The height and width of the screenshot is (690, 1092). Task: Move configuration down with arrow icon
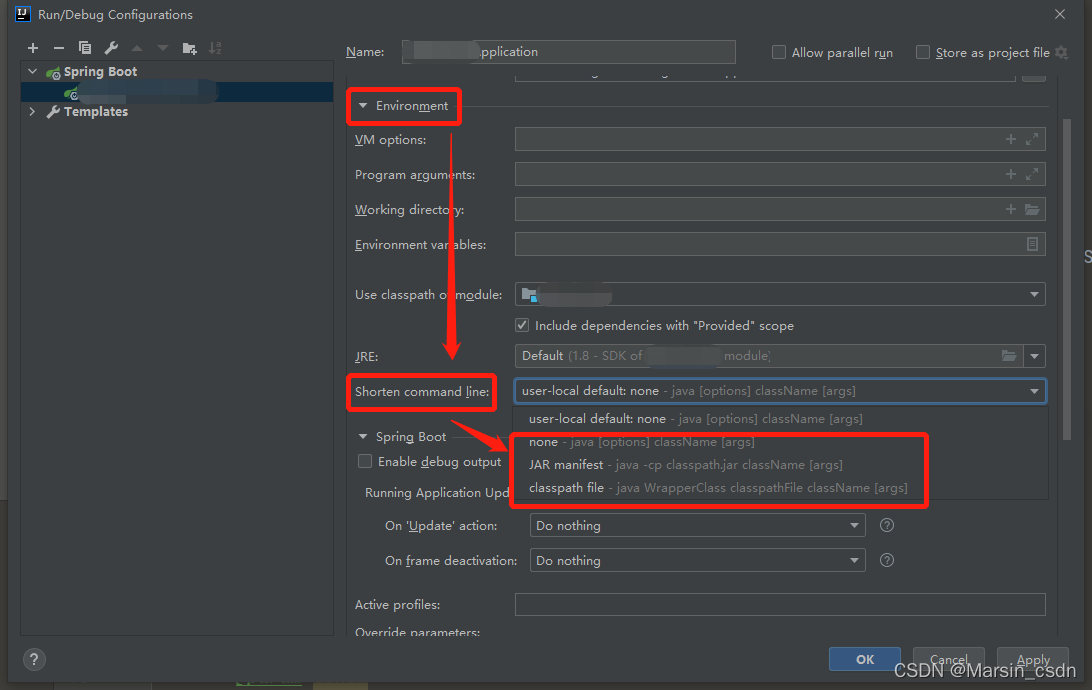click(163, 48)
